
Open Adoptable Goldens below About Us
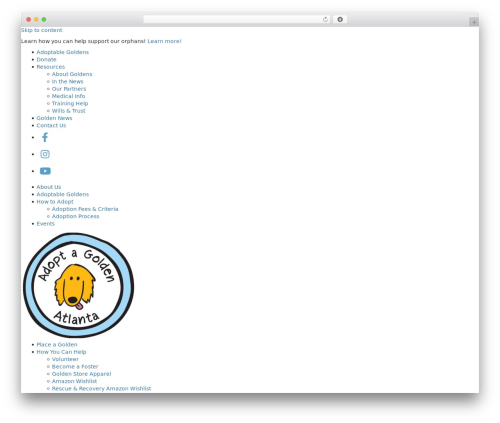pos(63,194)
